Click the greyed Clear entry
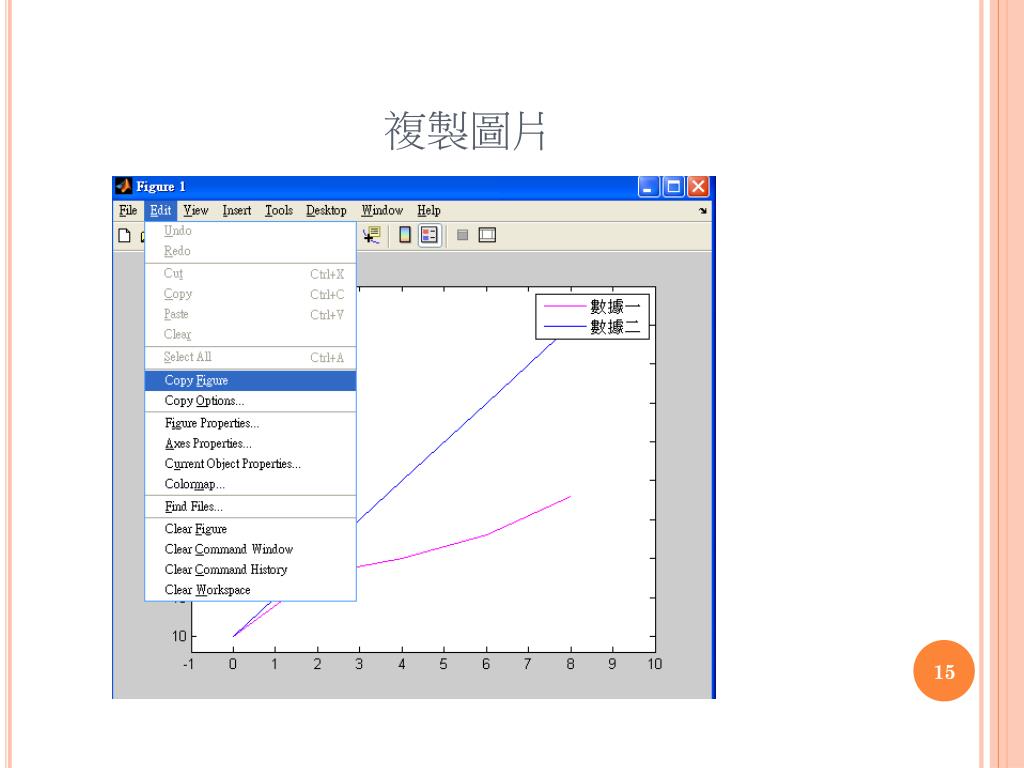Viewport: 1024px width, 768px height. click(251, 334)
